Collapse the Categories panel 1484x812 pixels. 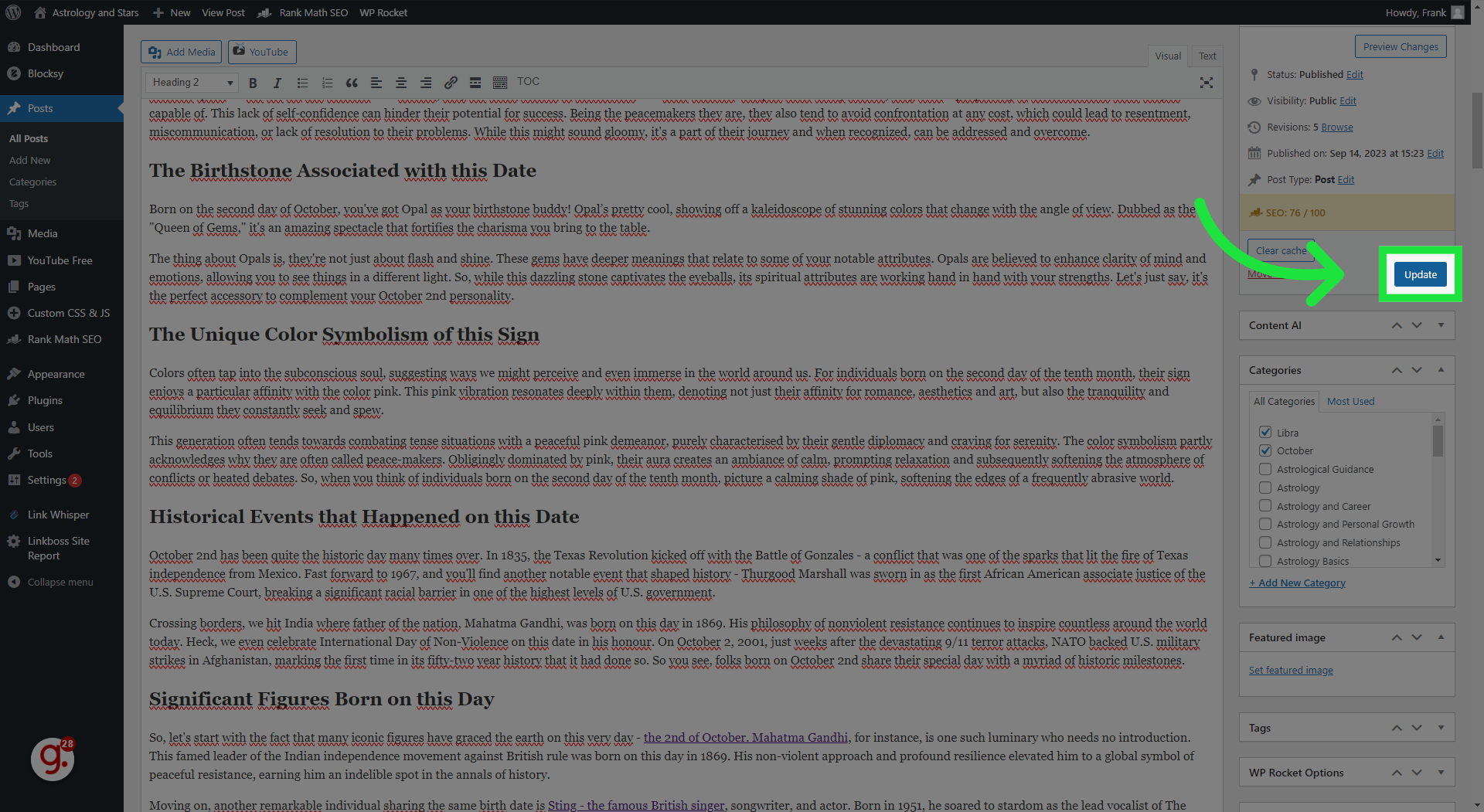[x=1441, y=370]
